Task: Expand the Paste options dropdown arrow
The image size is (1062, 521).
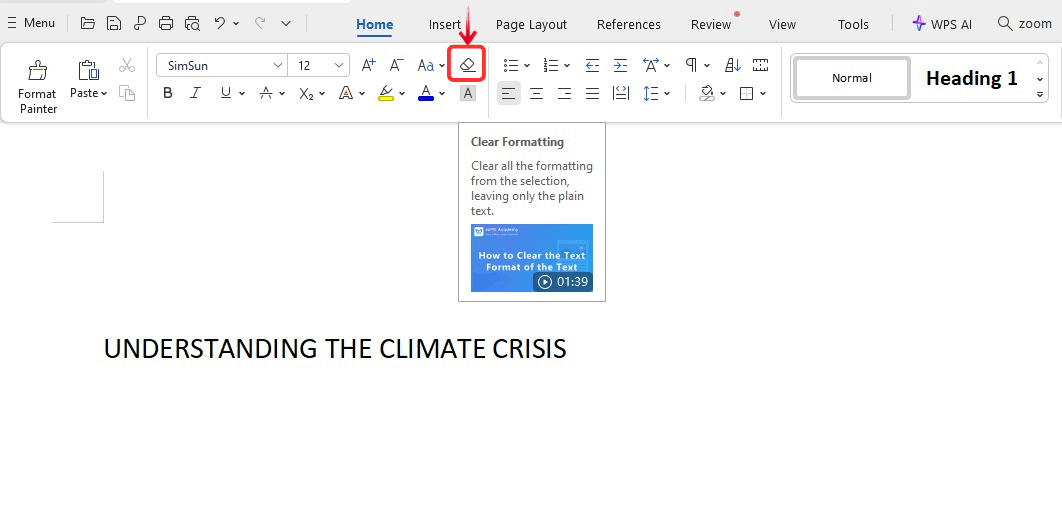Action: 104,93
